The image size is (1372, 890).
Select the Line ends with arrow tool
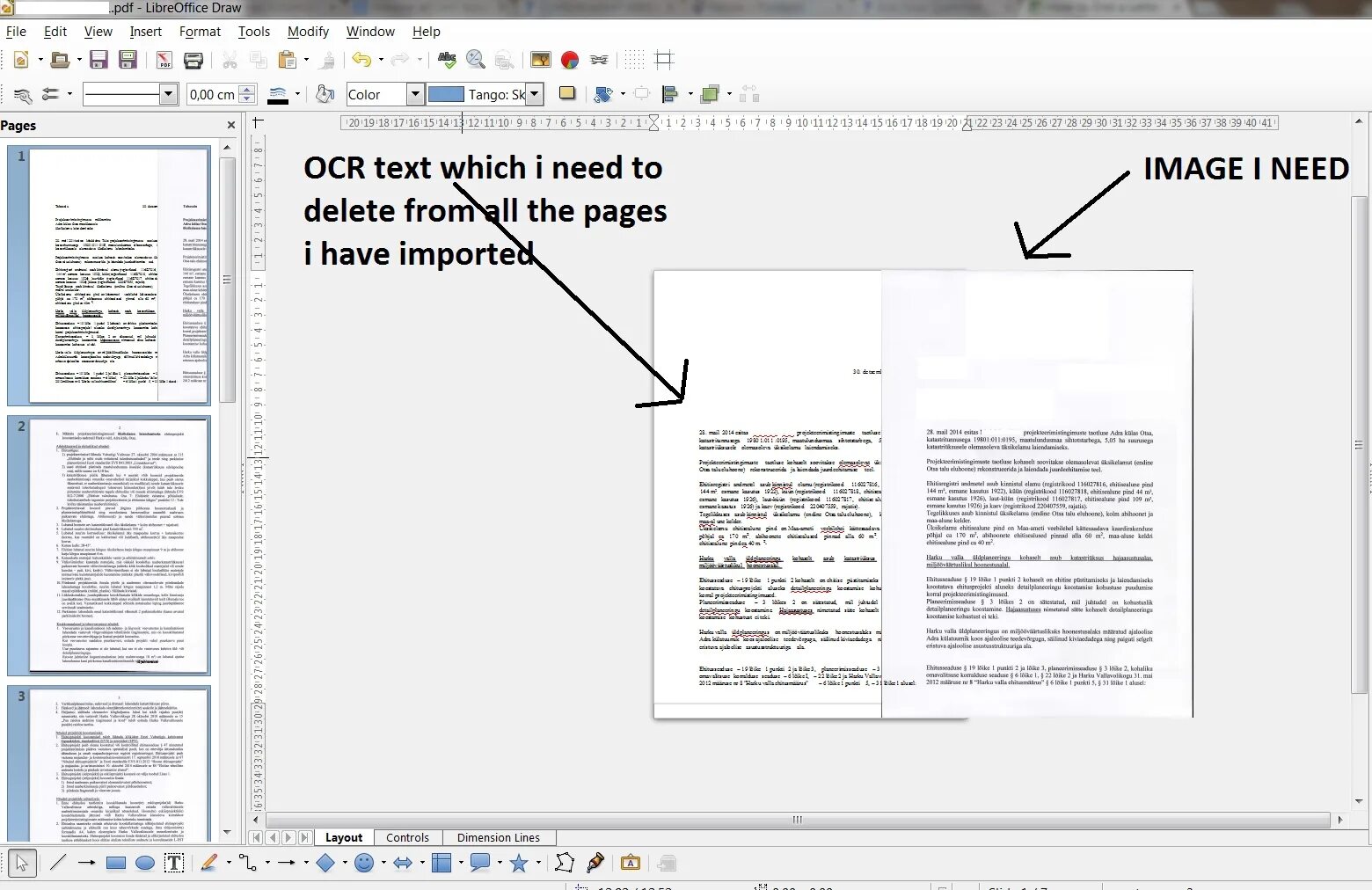coord(86,863)
